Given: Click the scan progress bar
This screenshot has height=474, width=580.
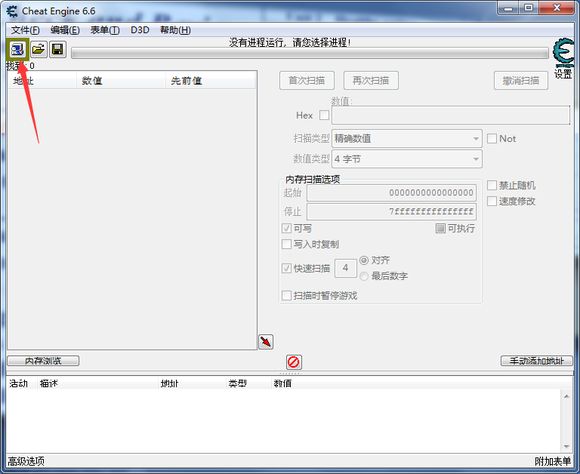Looking at the screenshot, I should point(310,54).
